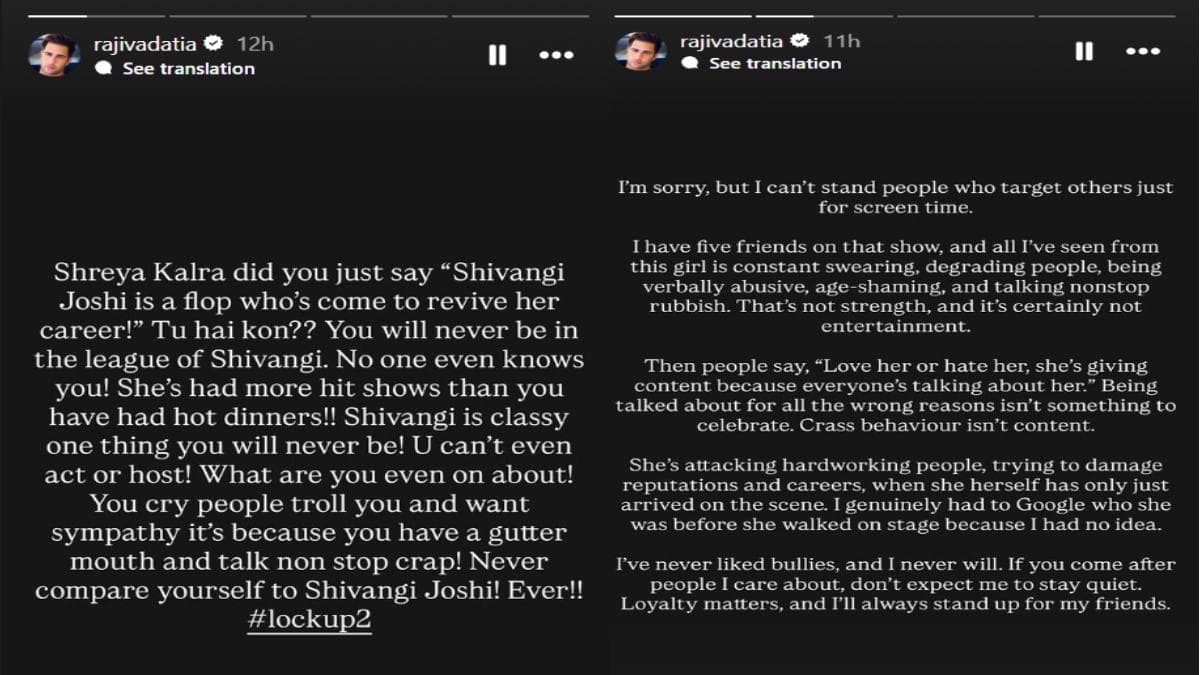Click verified badge on the 11h story
This screenshot has width=1200, height=675.
coord(800,40)
